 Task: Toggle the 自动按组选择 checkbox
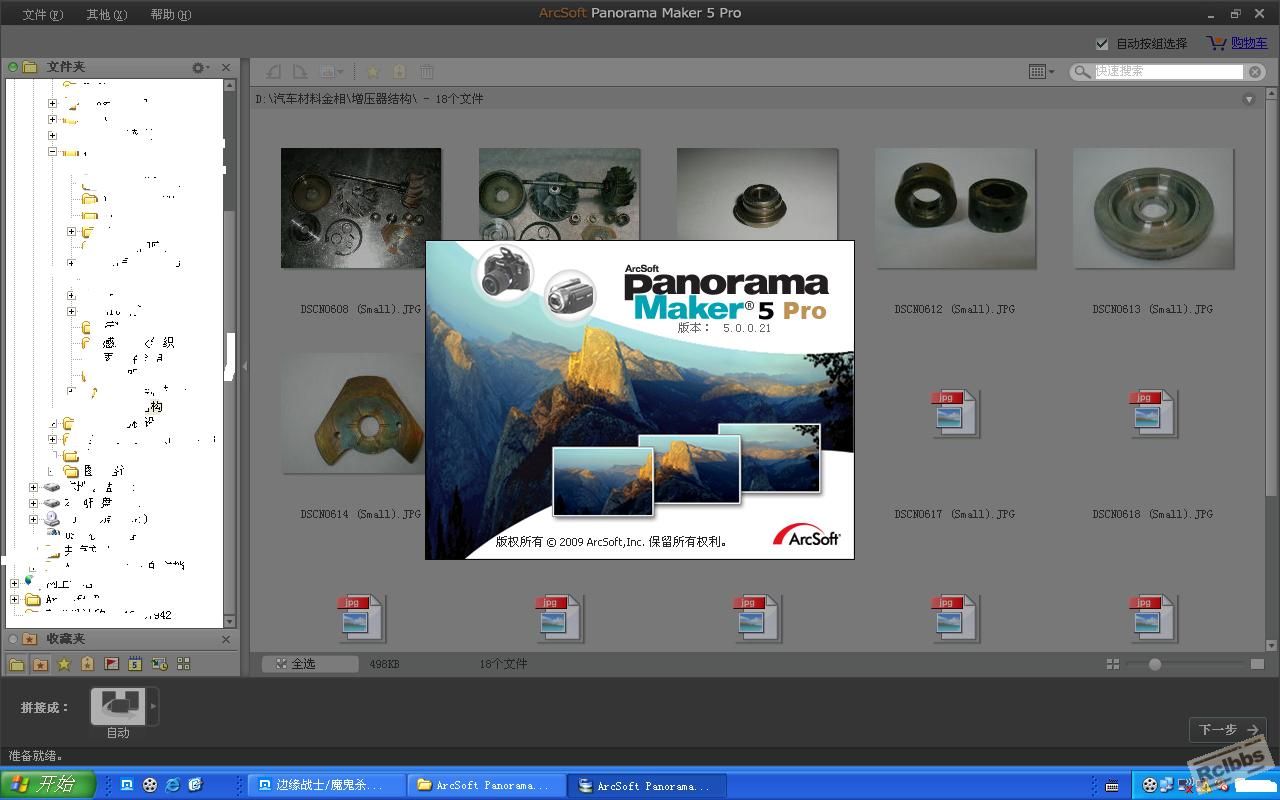[x=1102, y=43]
